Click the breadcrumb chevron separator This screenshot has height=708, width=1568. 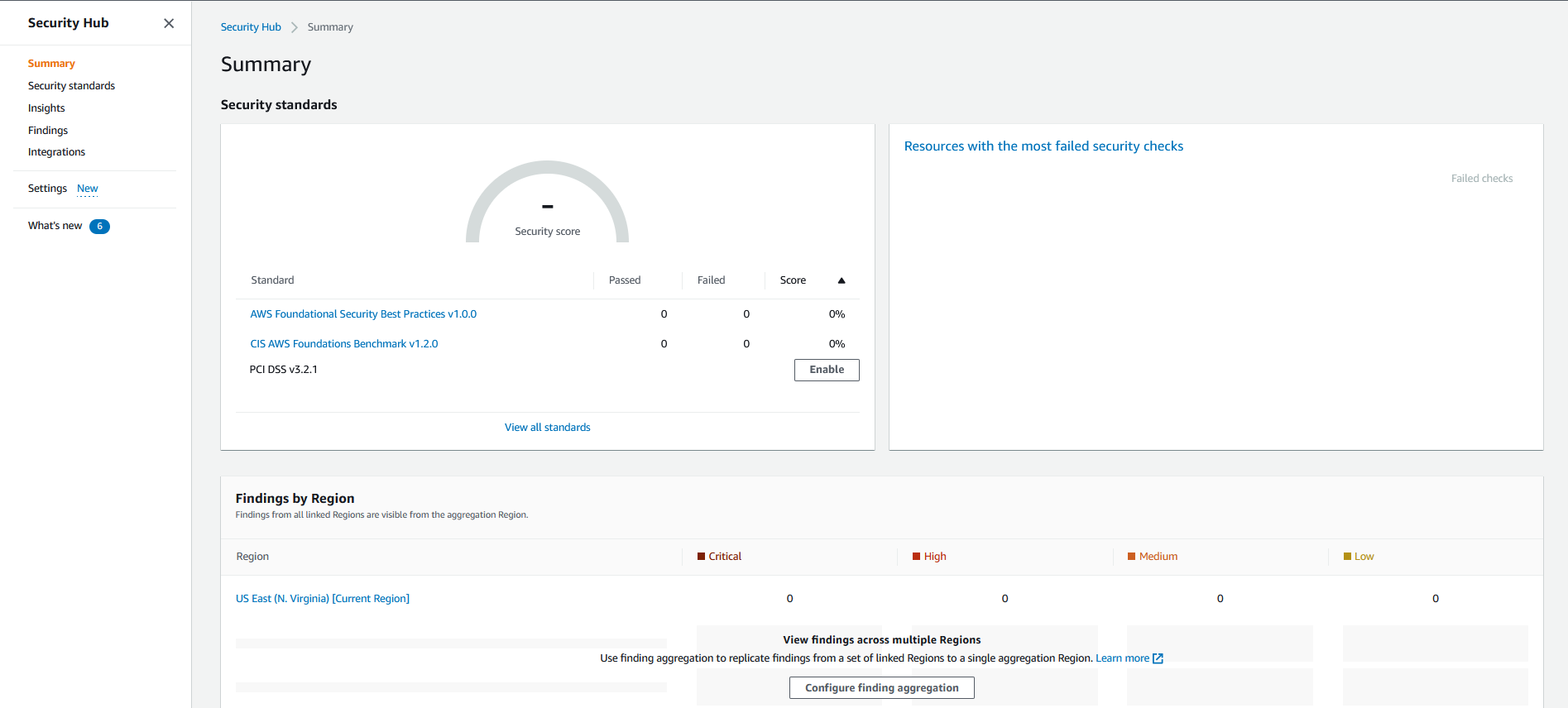[x=294, y=27]
